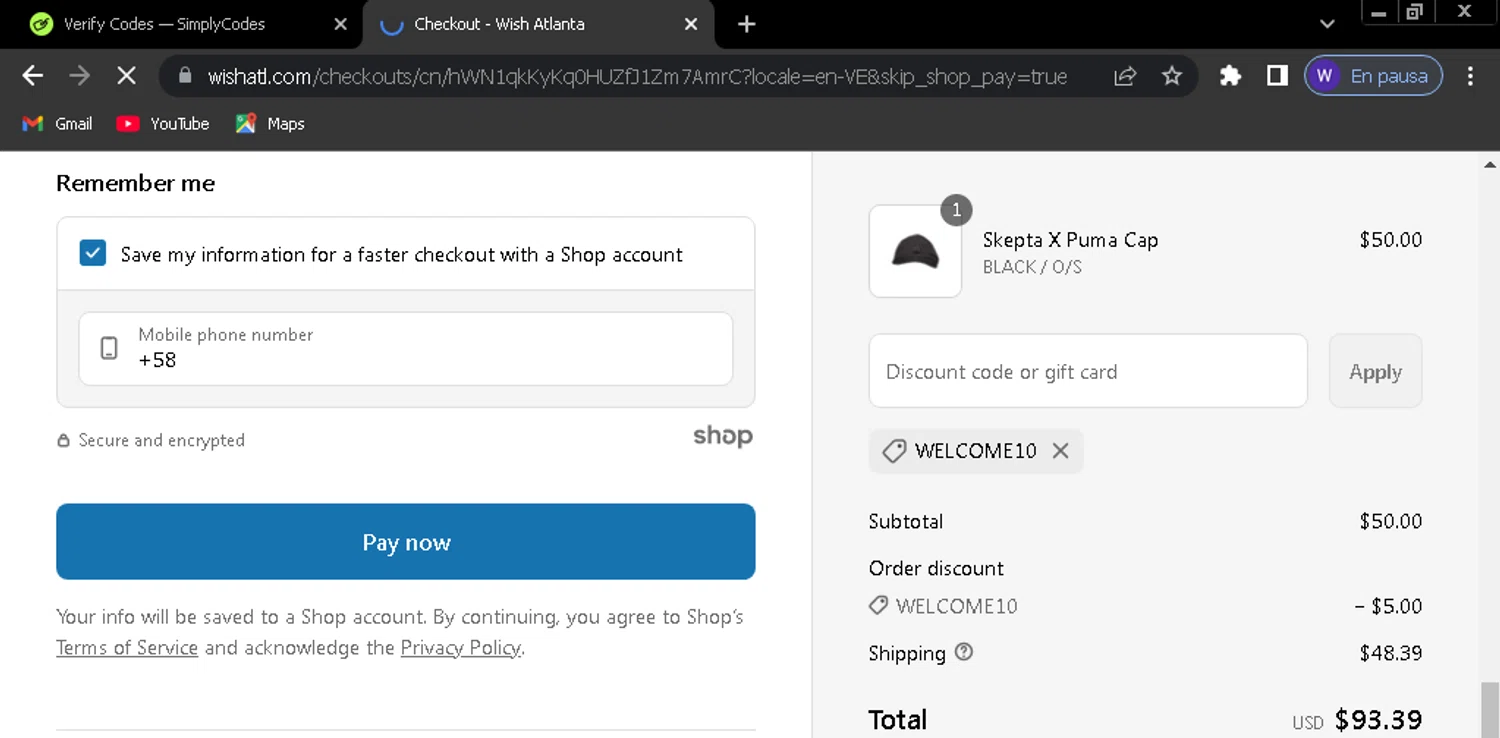
Task: Go back to previous page
Action: (x=33, y=76)
